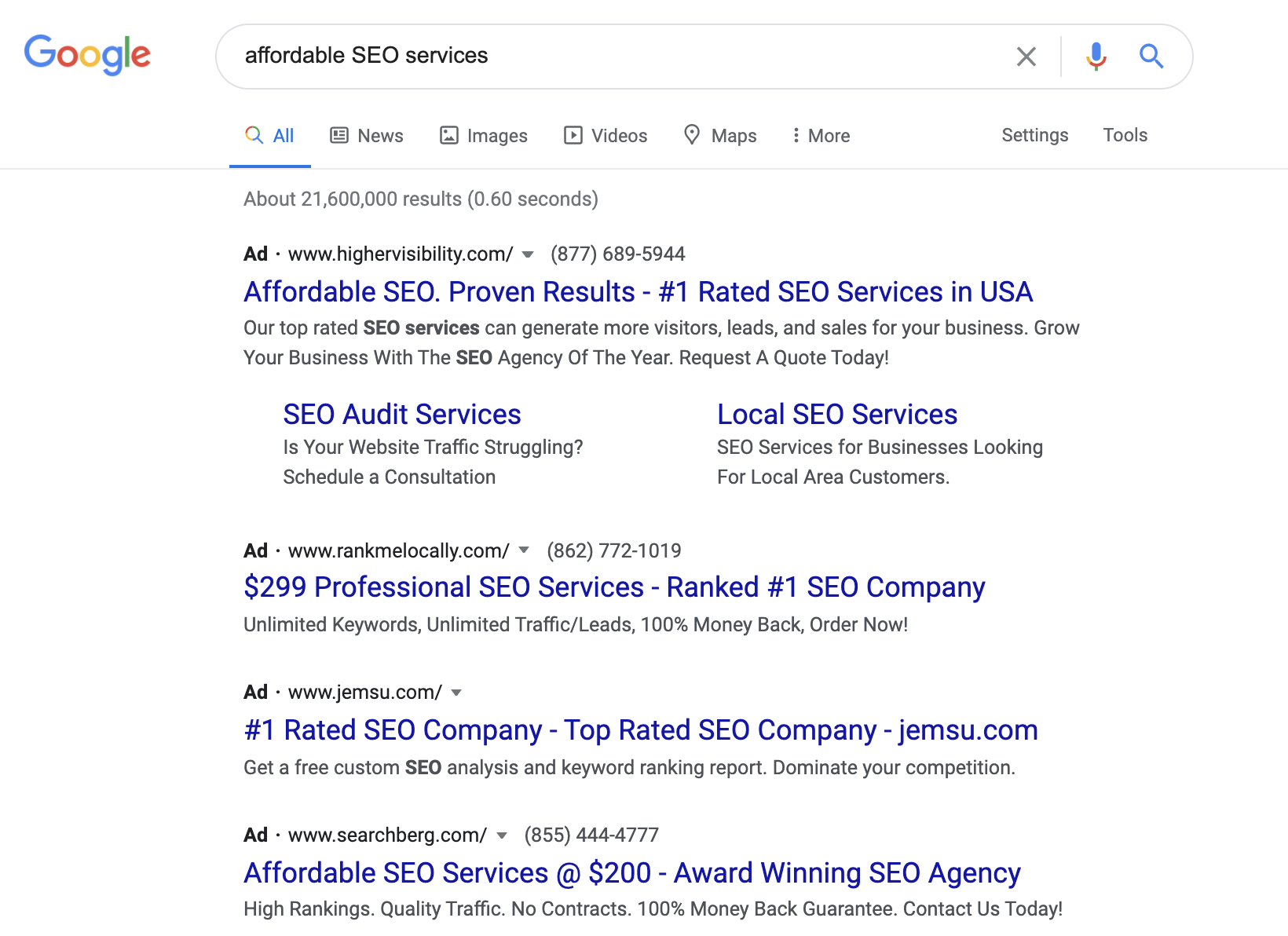Expand the searchberg.com ad dropdown arrow
Viewport: 1288px width, 936px height.
[502, 835]
